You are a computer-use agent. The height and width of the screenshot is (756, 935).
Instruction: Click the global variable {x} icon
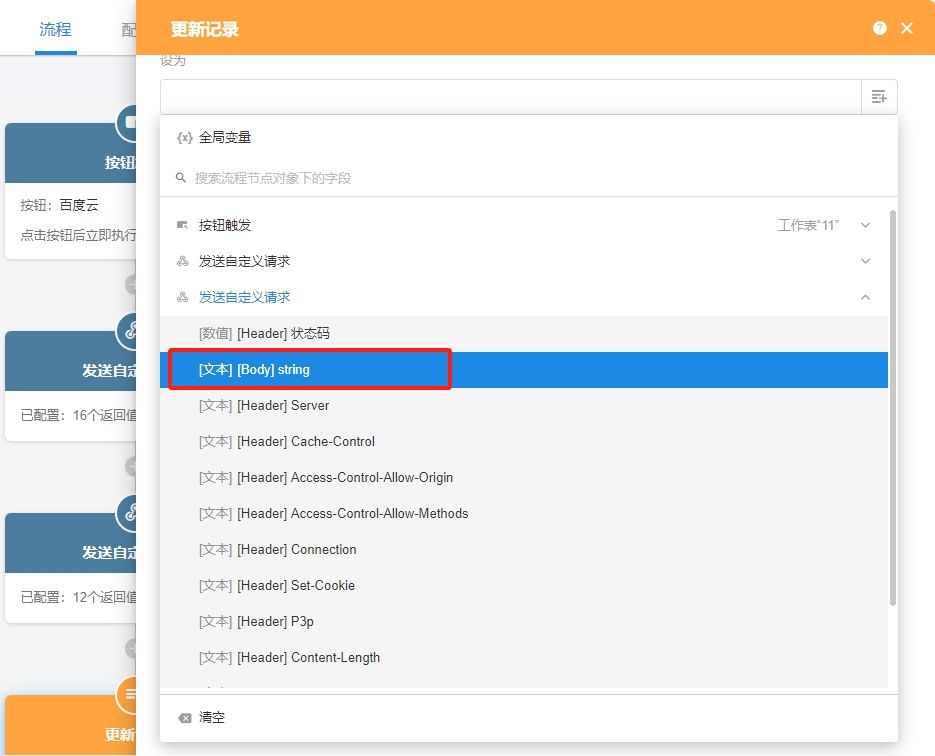click(x=182, y=137)
